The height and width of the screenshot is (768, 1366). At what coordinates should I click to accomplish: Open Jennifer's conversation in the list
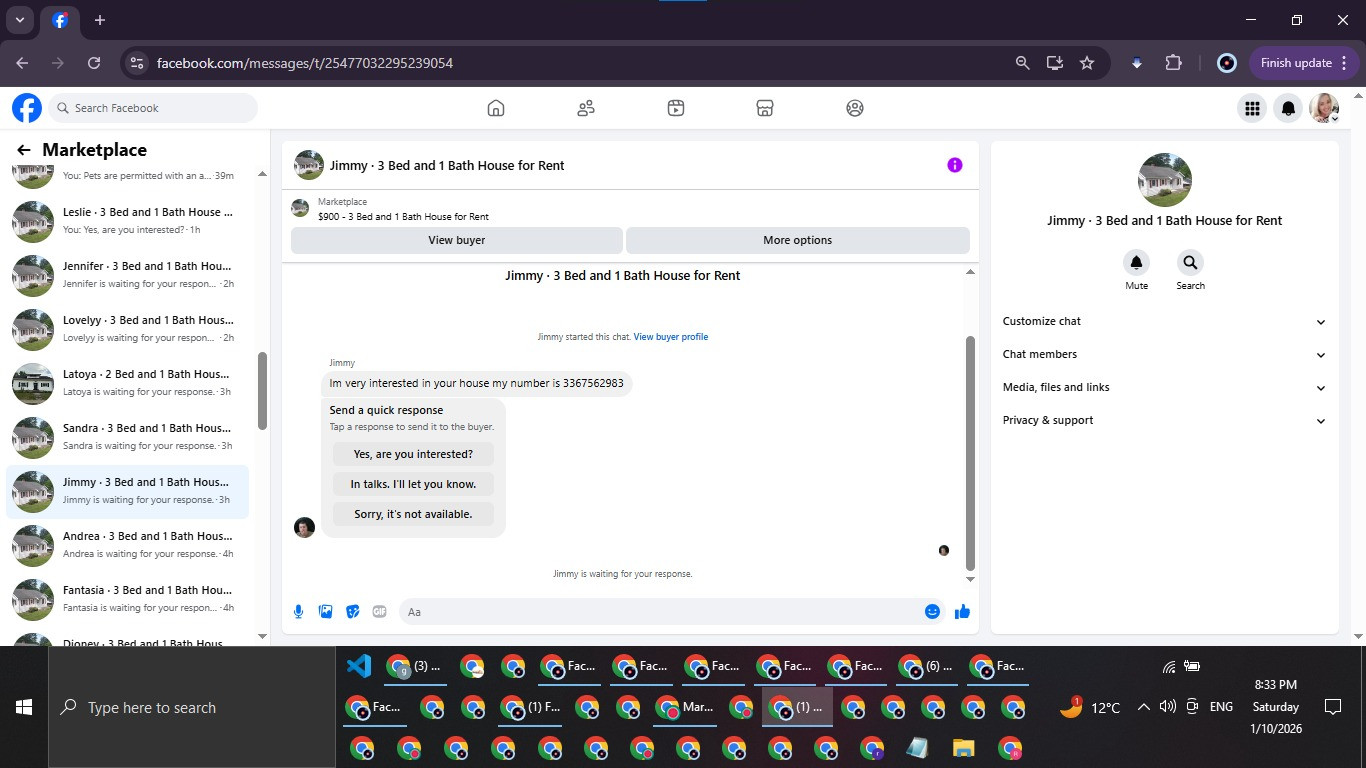coord(128,275)
